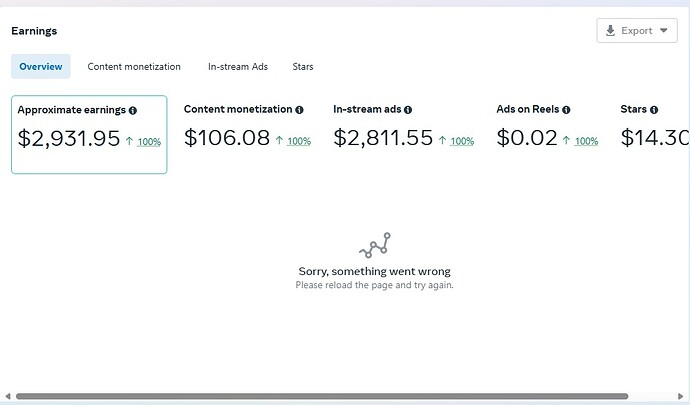
Task: Click the left scroll arrow
Action: 7,396
